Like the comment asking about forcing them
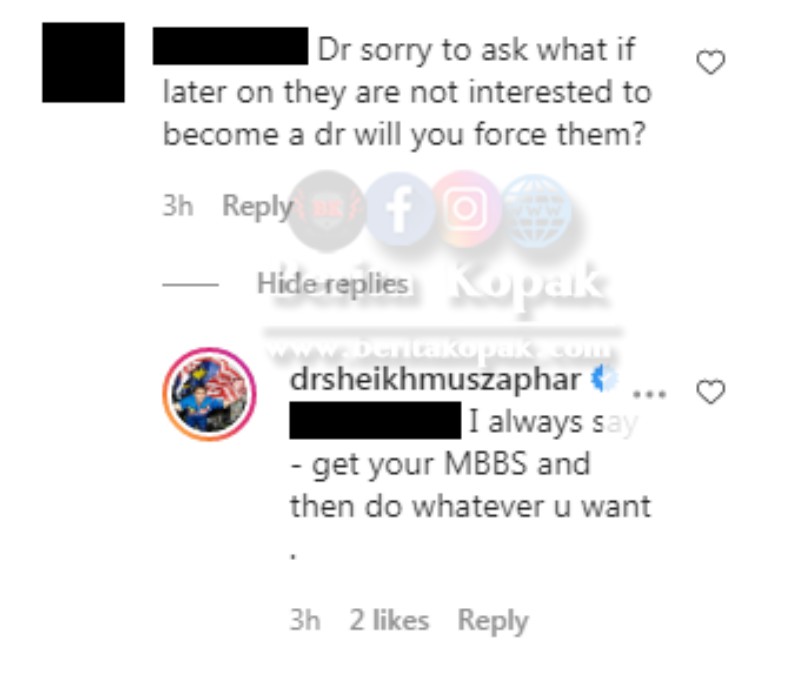This screenshot has height=690, width=800. [711, 62]
